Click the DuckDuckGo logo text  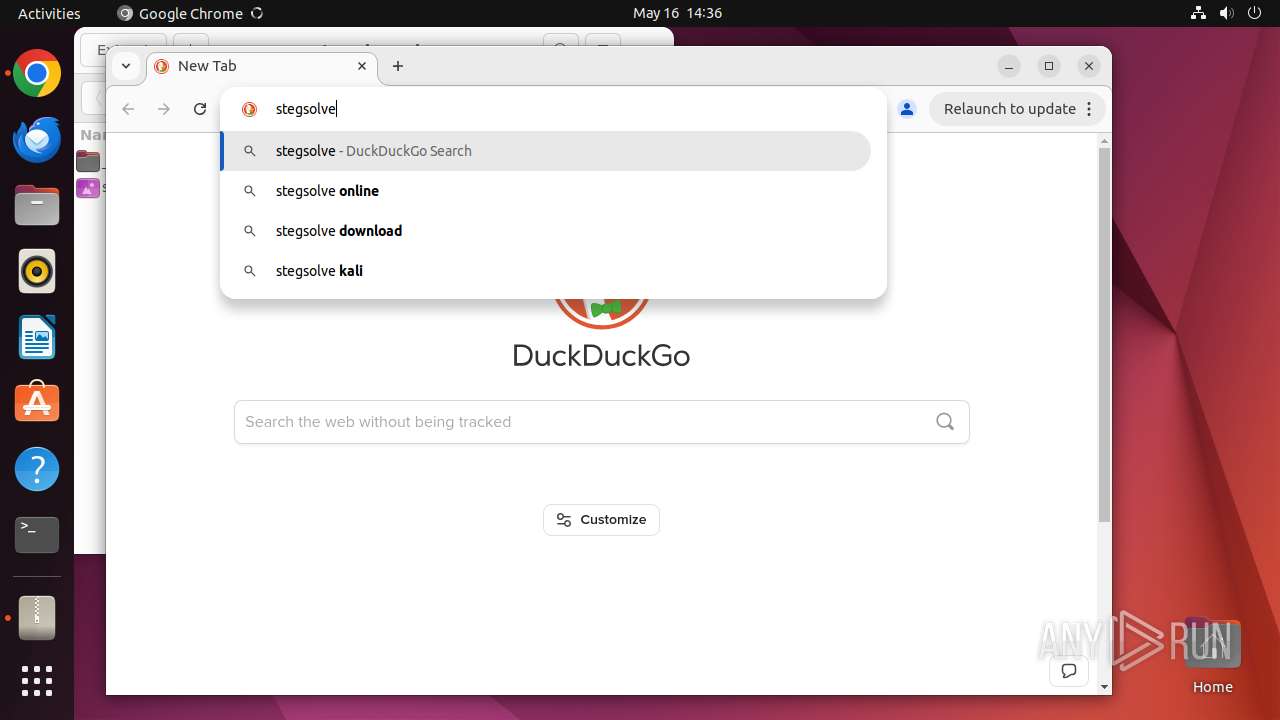pos(601,355)
